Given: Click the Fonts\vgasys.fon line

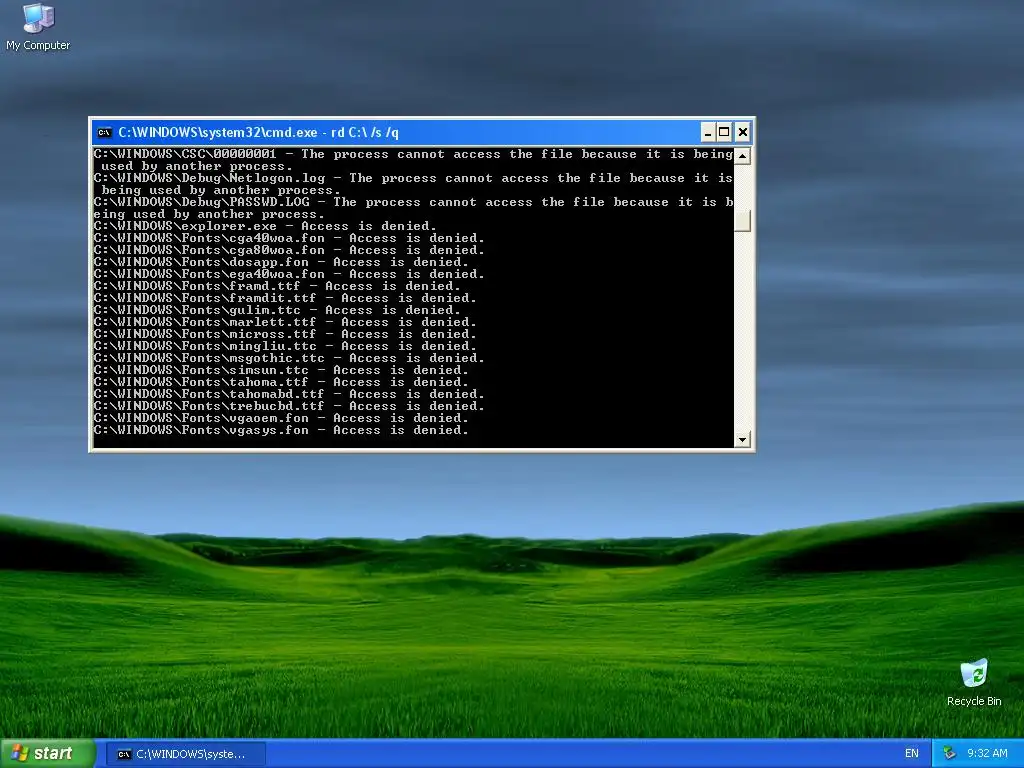Looking at the screenshot, I should point(281,430).
